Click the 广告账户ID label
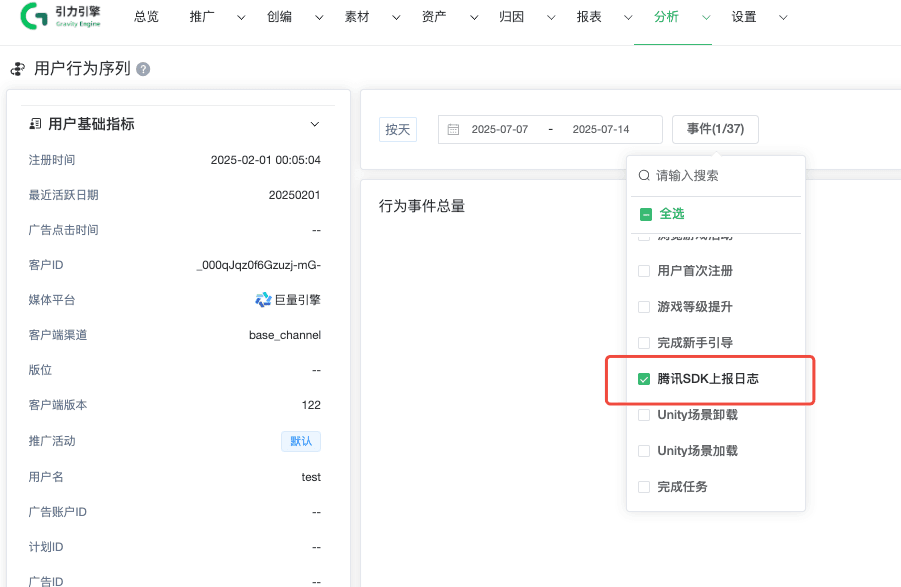 pos(57,512)
